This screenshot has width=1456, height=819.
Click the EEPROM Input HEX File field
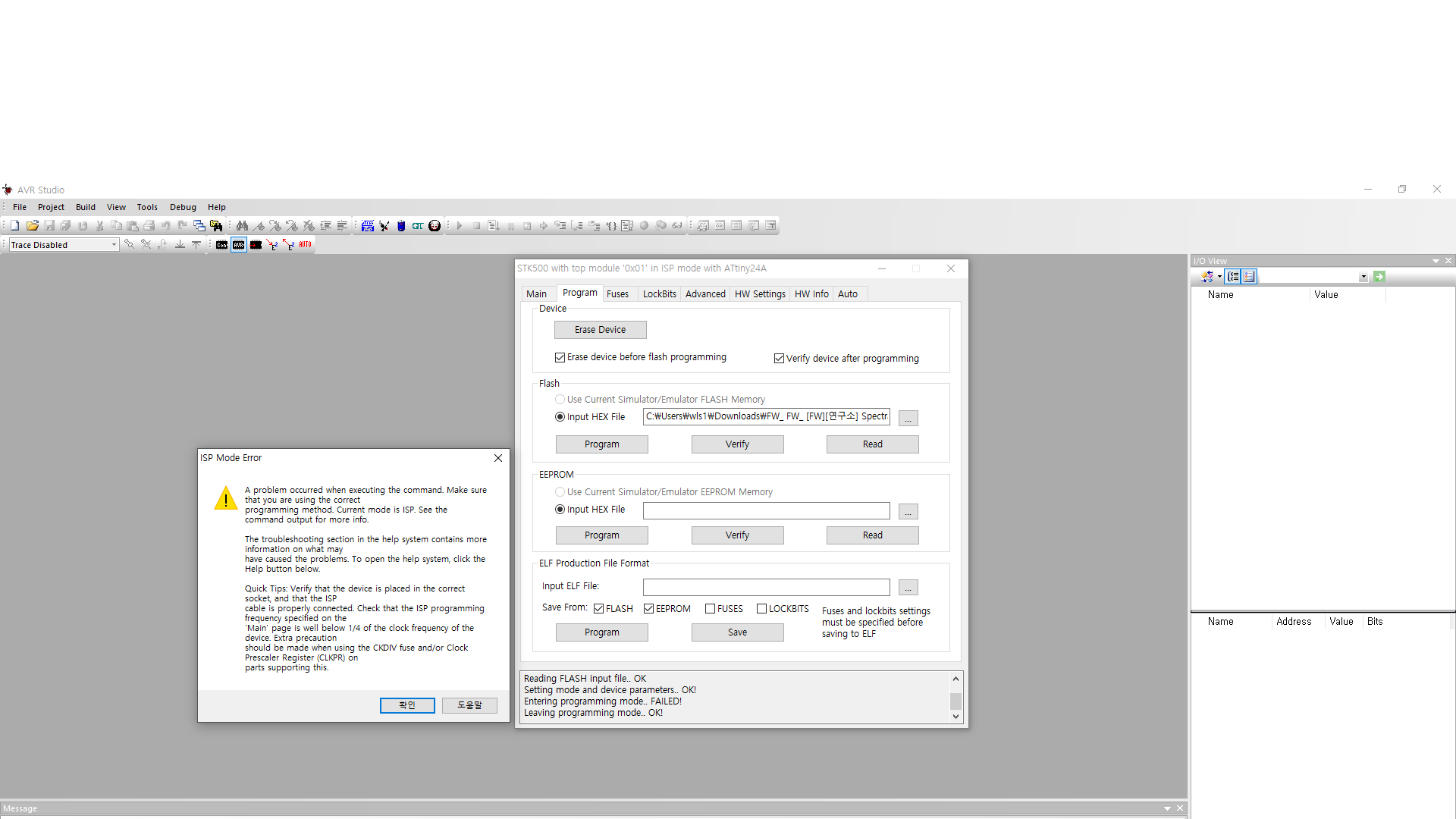(x=766, y=511)
